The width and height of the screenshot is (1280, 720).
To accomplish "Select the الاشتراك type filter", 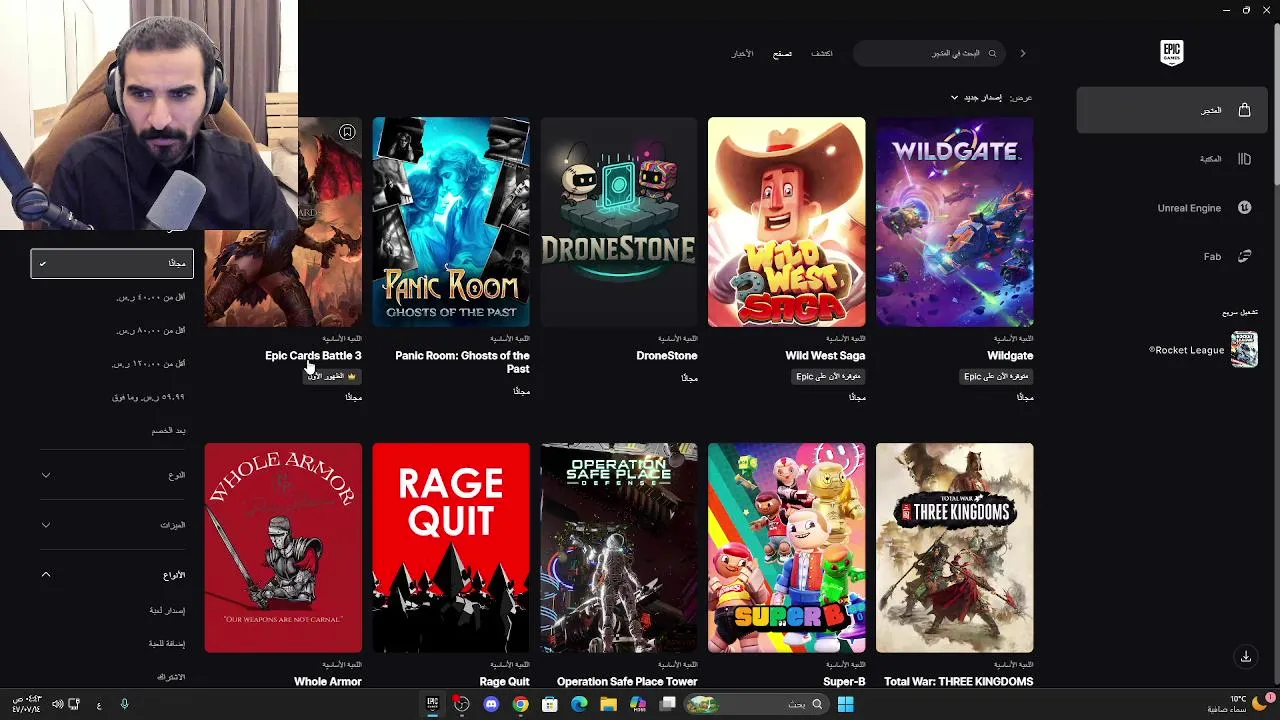I will (171, 677).
